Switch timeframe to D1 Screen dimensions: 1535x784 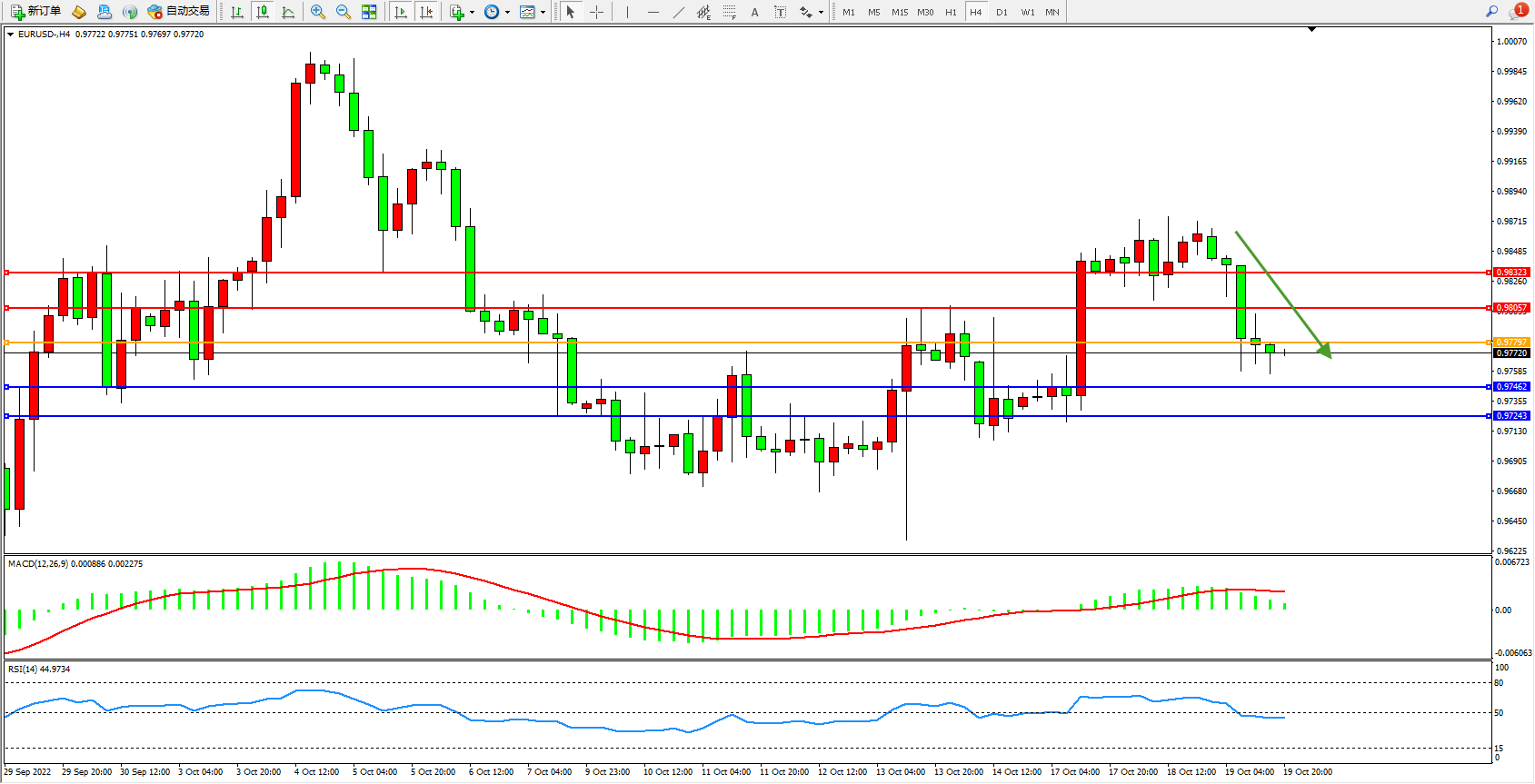[1002, 12]
